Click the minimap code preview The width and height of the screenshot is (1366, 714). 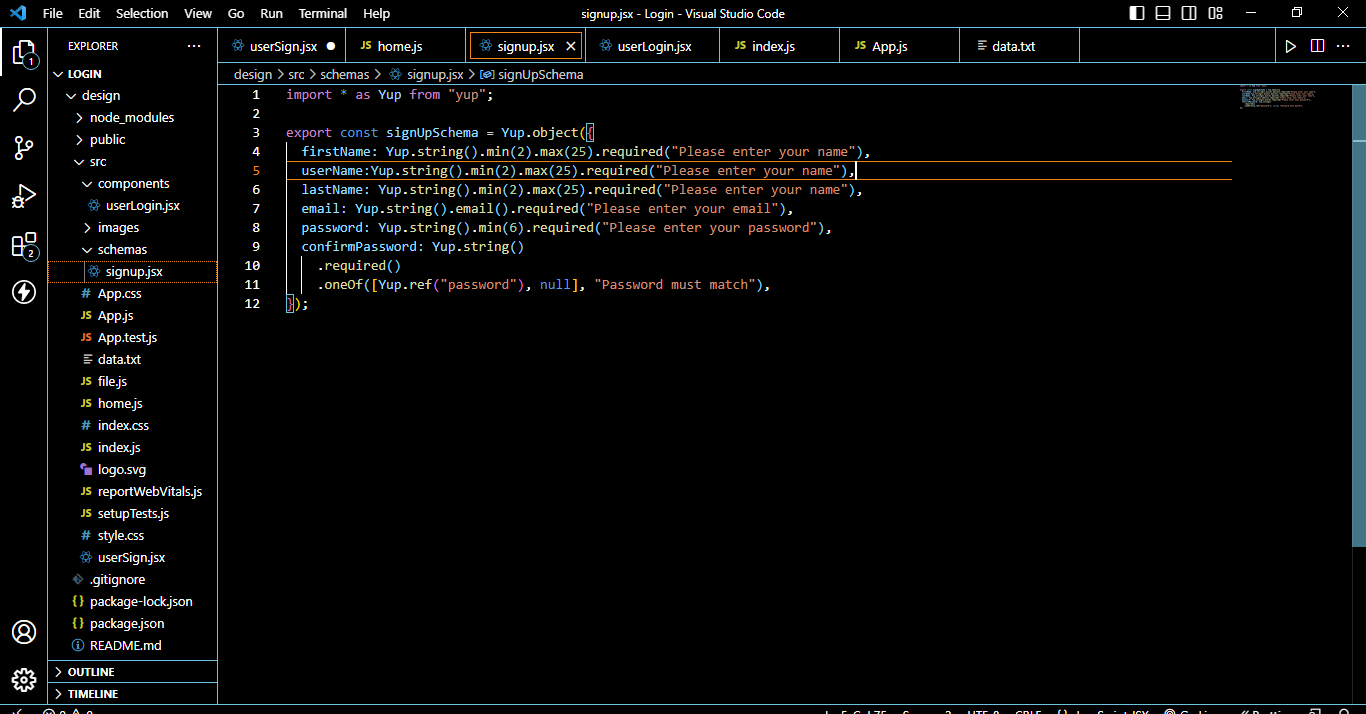[1277, 98]
